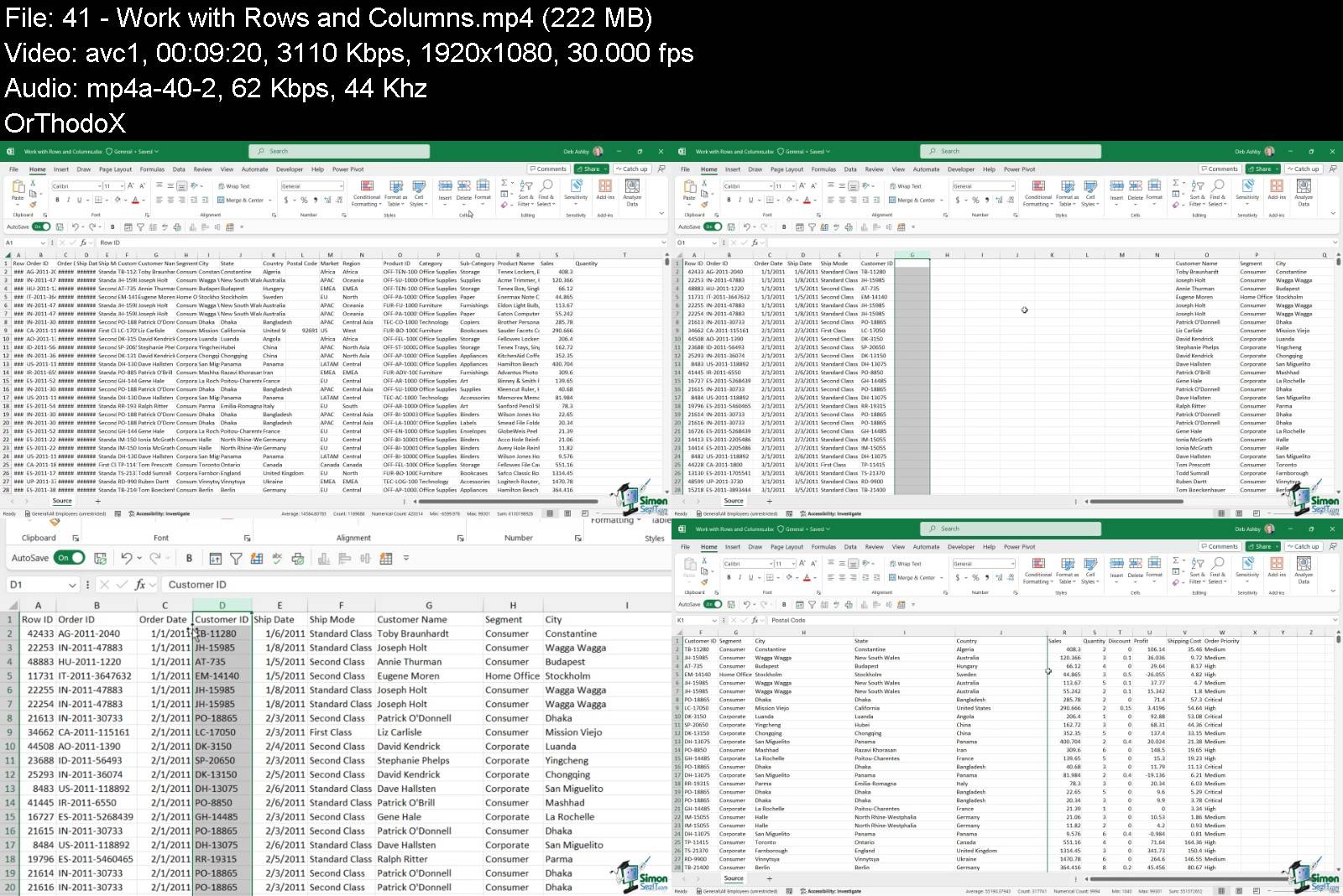Click Format as Table in the window showing cell G1

1067,193
